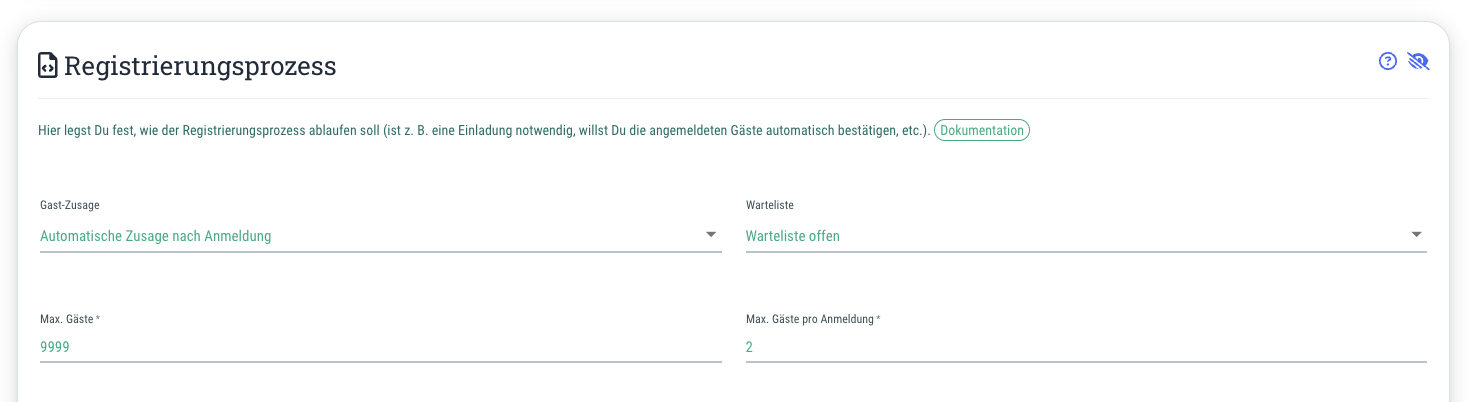Click the underline beneath Warteliste offen
Viewport: 1469px width, 402px height.
coord(1086,252)
